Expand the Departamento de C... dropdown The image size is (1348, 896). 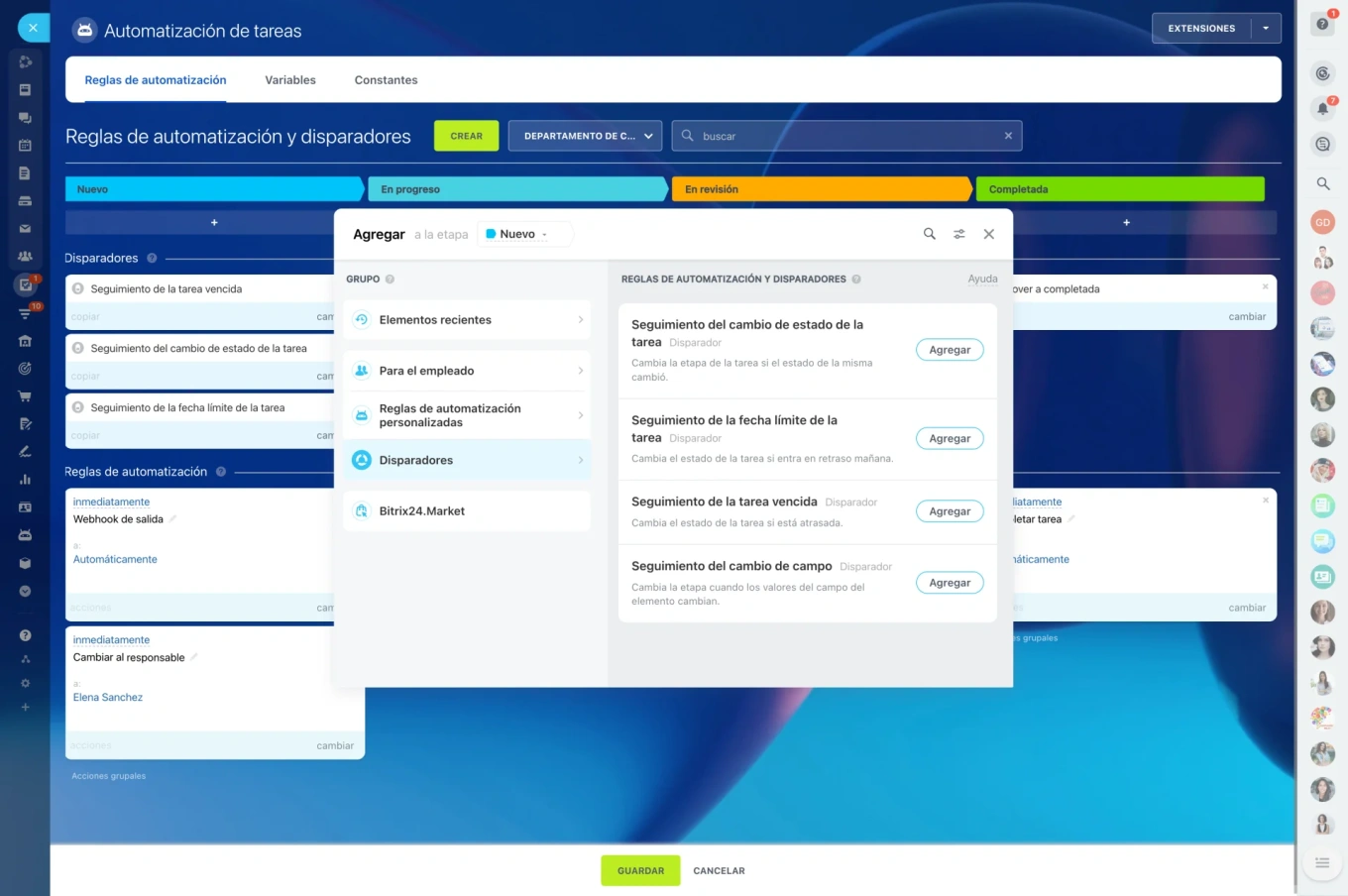pyautogui.click(x=585, y=136)
